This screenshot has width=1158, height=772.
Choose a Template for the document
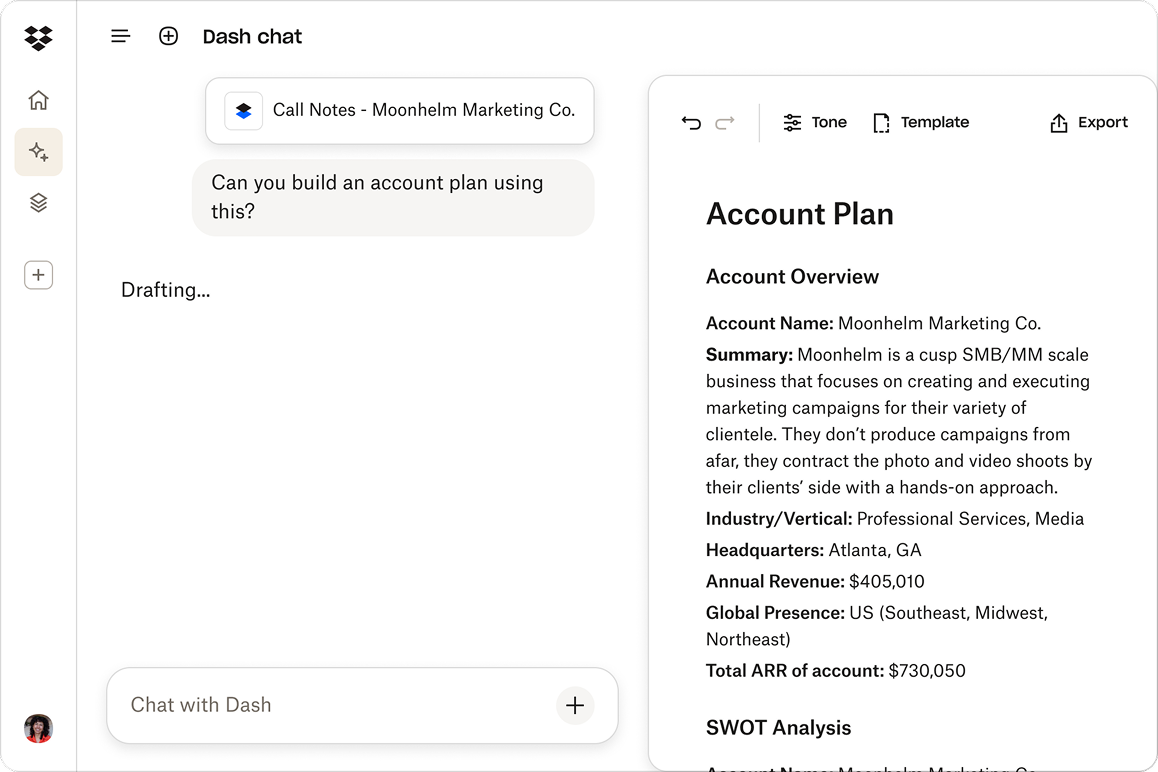pyautogui.click(x=921, y=123)
